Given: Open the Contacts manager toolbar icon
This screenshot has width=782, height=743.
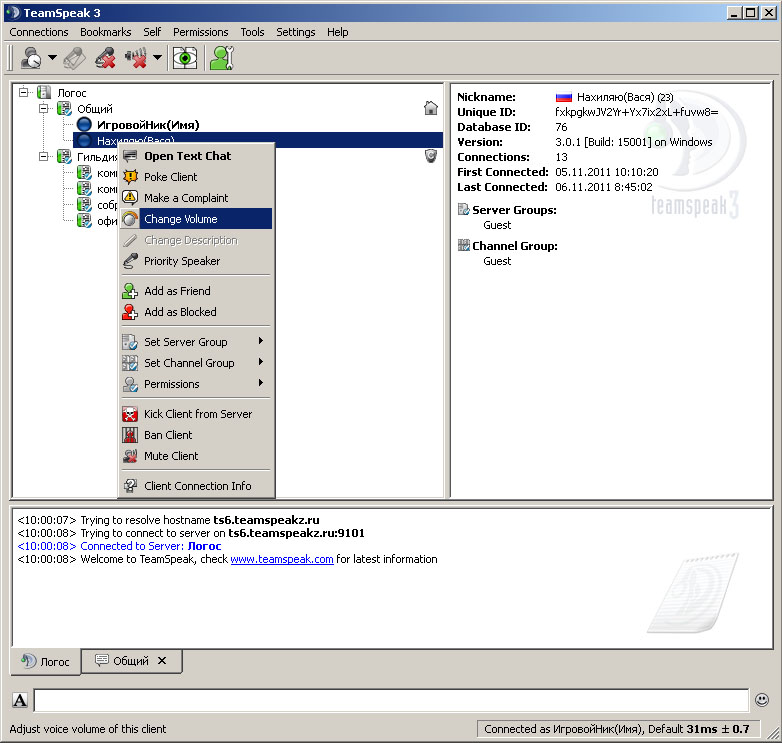Looking at the screenshot, I should tap(222, 58).
